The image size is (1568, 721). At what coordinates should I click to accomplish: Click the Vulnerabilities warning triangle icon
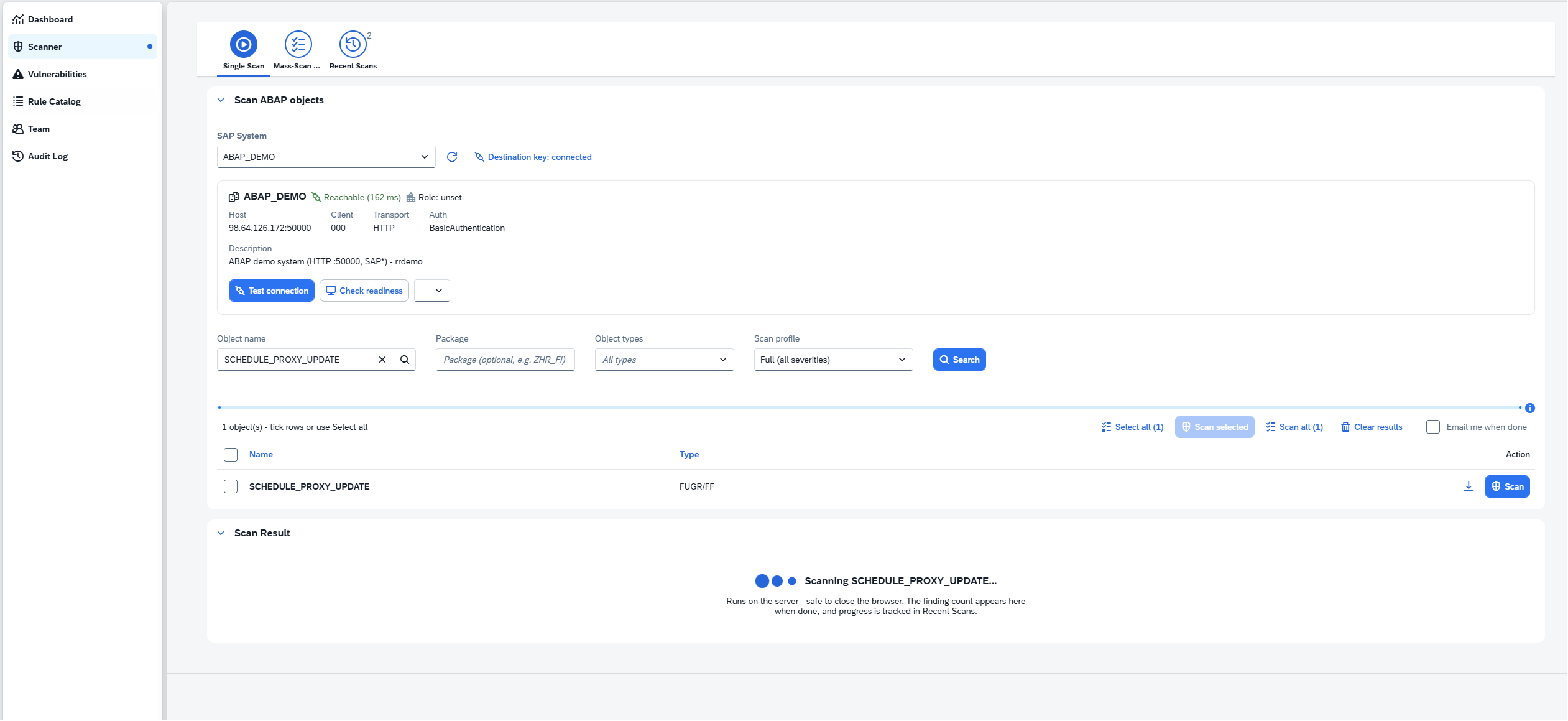[18, 74]
